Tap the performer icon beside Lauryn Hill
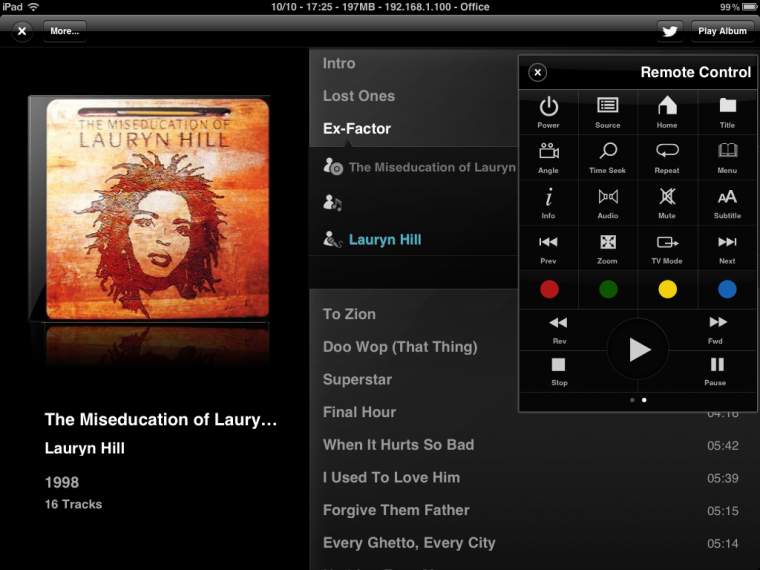Image resolution: width=760 pixels, height=570 pixels. (x=332, y=239)
